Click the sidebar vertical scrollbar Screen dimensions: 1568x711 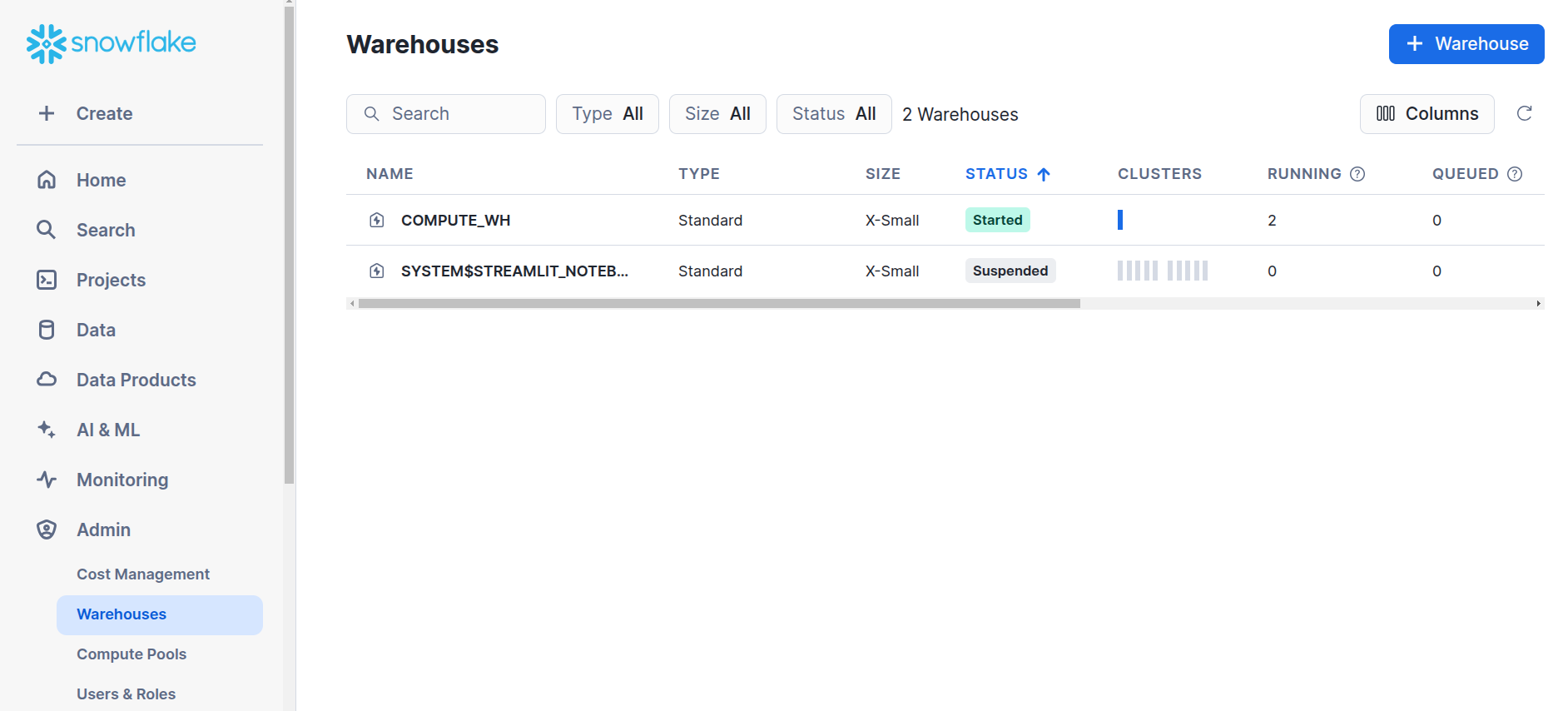289,245
